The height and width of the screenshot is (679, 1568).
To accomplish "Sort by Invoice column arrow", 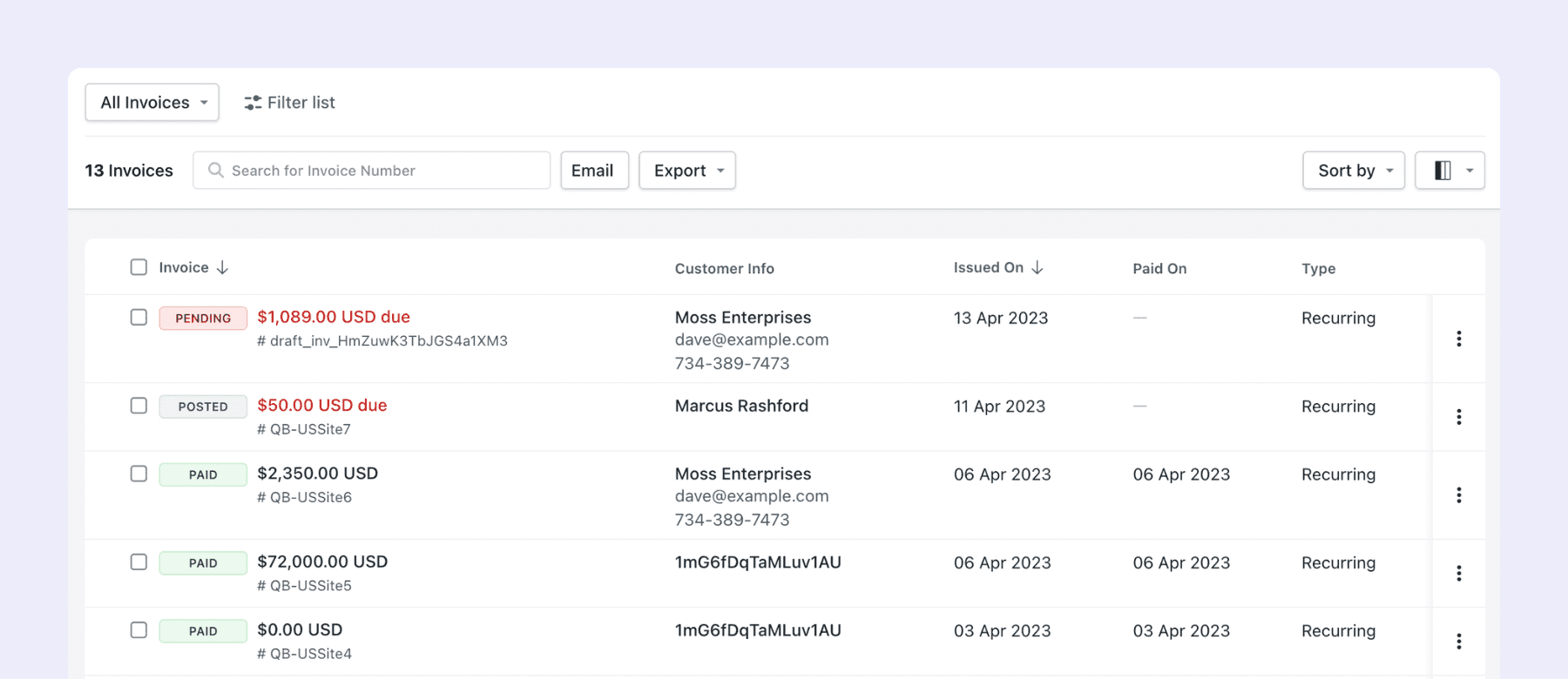I will [x=222, y=267].
